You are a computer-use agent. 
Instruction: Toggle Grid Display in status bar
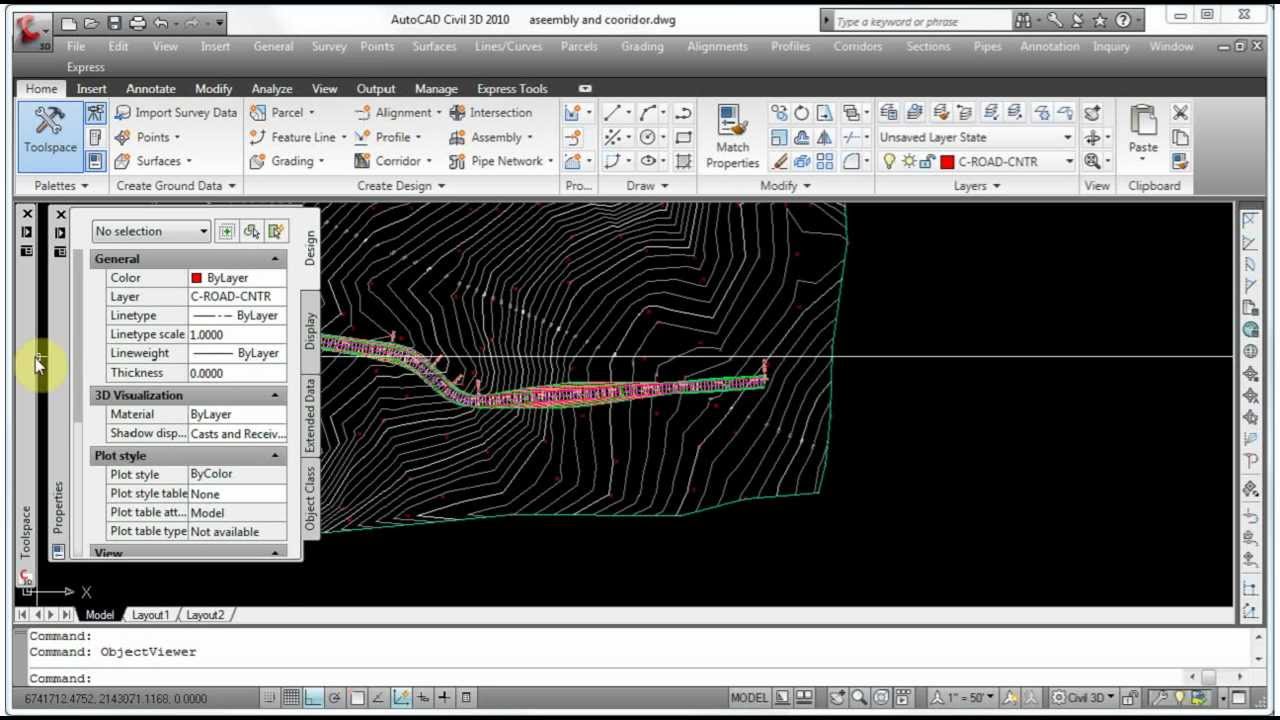pos(291,698)
